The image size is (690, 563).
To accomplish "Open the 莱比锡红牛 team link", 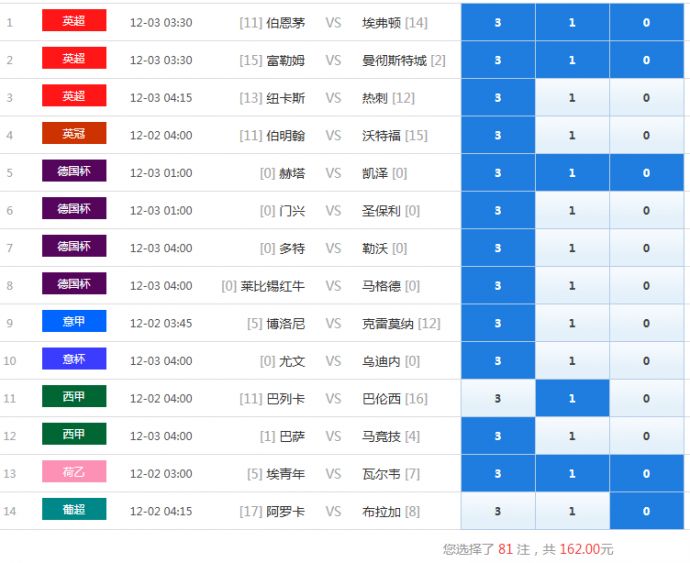I will click(x=272, y=286).
